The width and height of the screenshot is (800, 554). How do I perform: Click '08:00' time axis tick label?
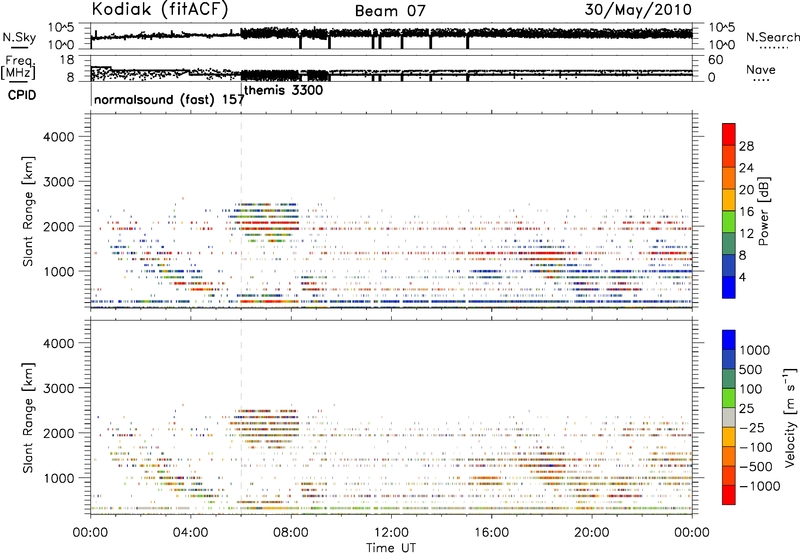[x=291, y=533]
